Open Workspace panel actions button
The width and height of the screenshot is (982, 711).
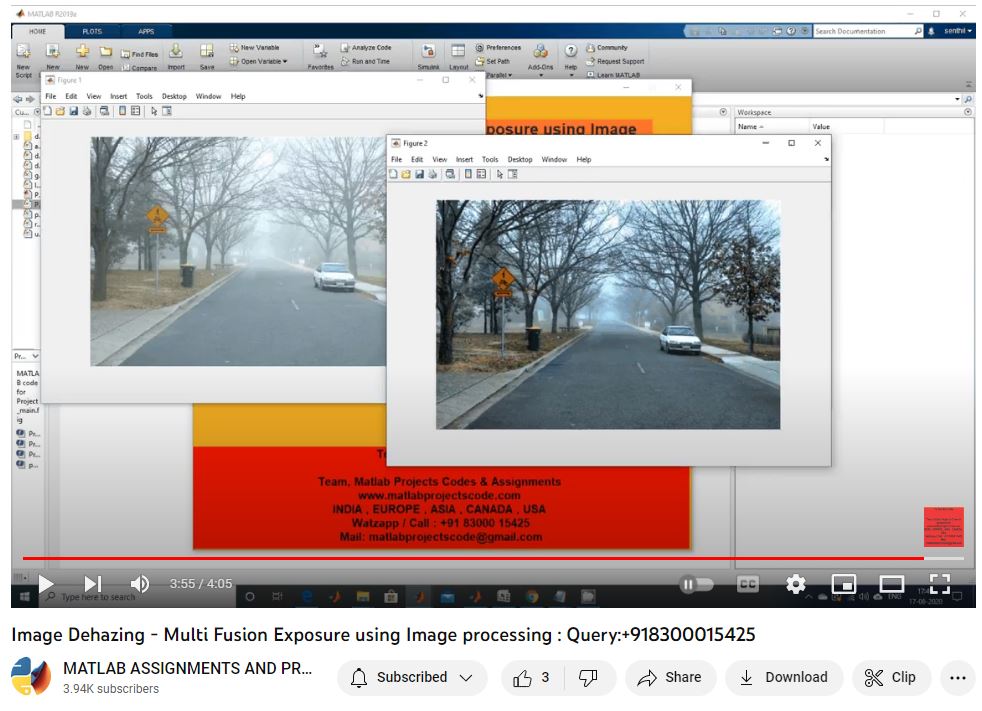(x=968, y=112)
